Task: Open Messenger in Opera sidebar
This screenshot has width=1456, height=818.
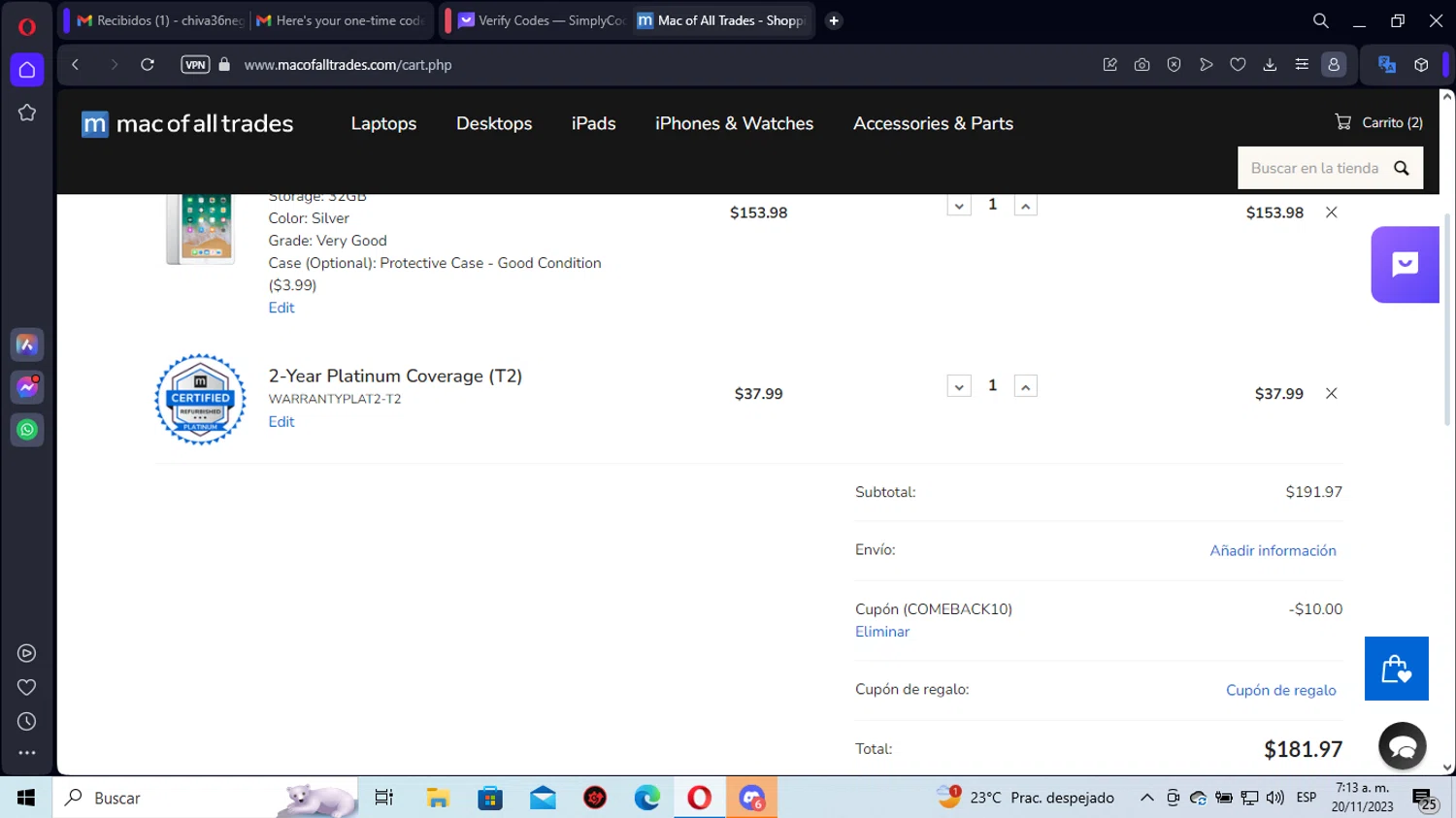Action: tap(27, 387)
